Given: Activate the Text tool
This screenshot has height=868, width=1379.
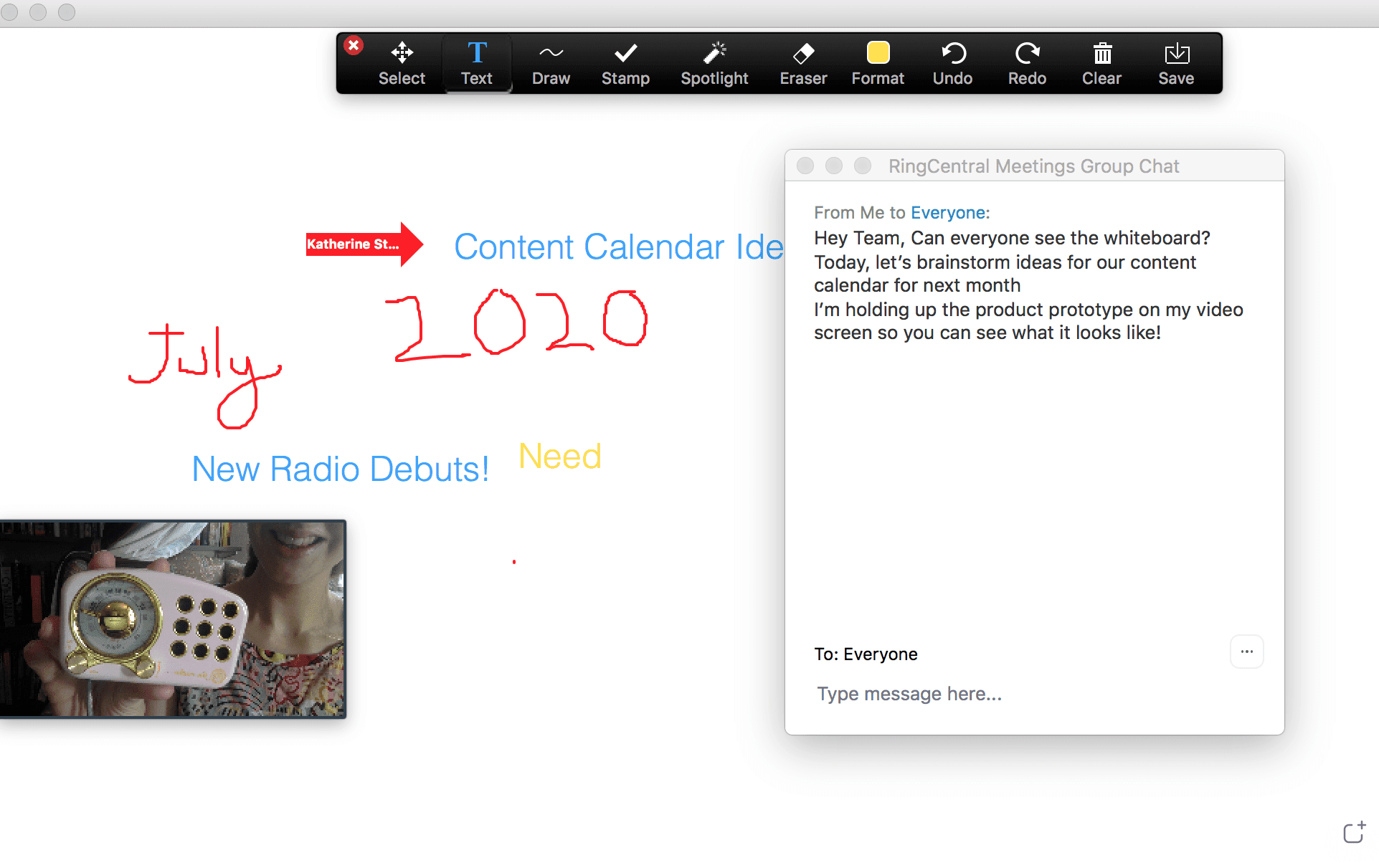Looking at the screenshot, I should coord(476,63).
